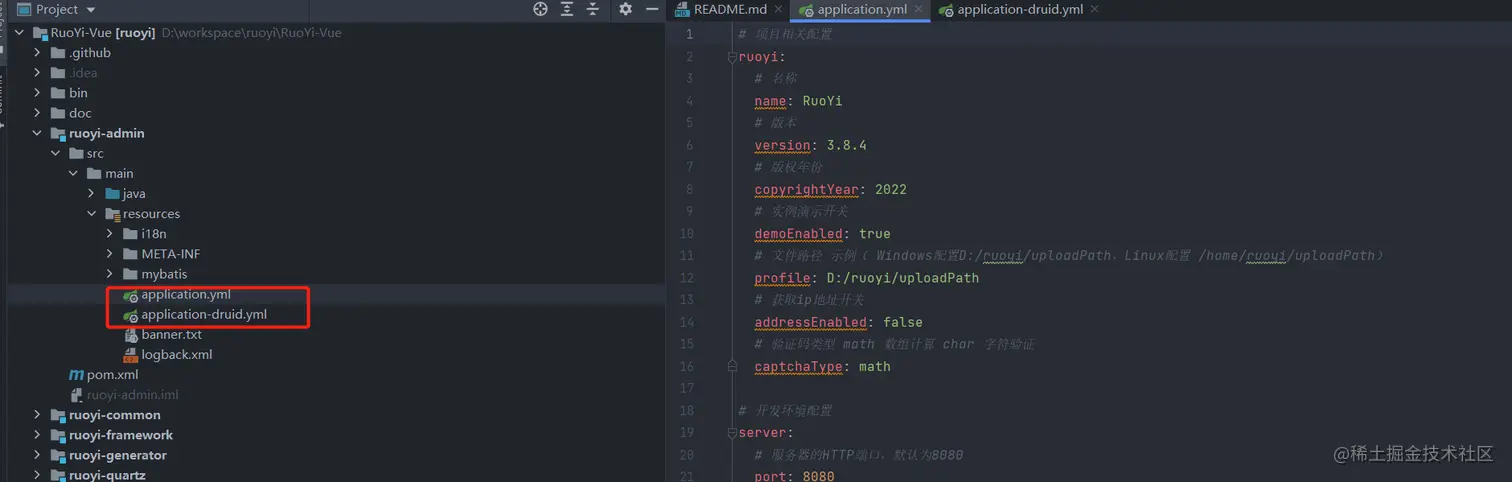Switch to the application-druid.yml editor tab
Image resolution: width=1512 pixels, height=482 pixels.
(x=1020, y=10)
